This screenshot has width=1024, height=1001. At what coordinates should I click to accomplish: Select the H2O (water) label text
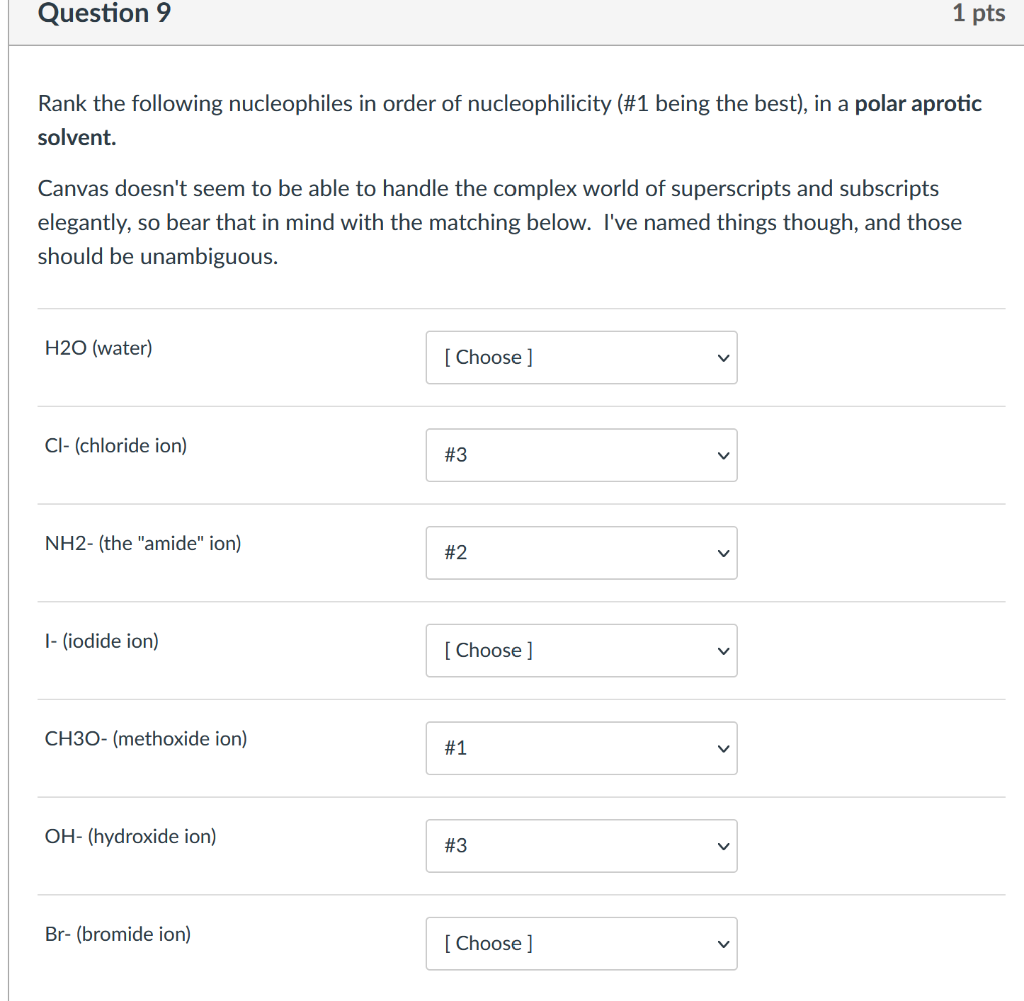coord(98,348)
